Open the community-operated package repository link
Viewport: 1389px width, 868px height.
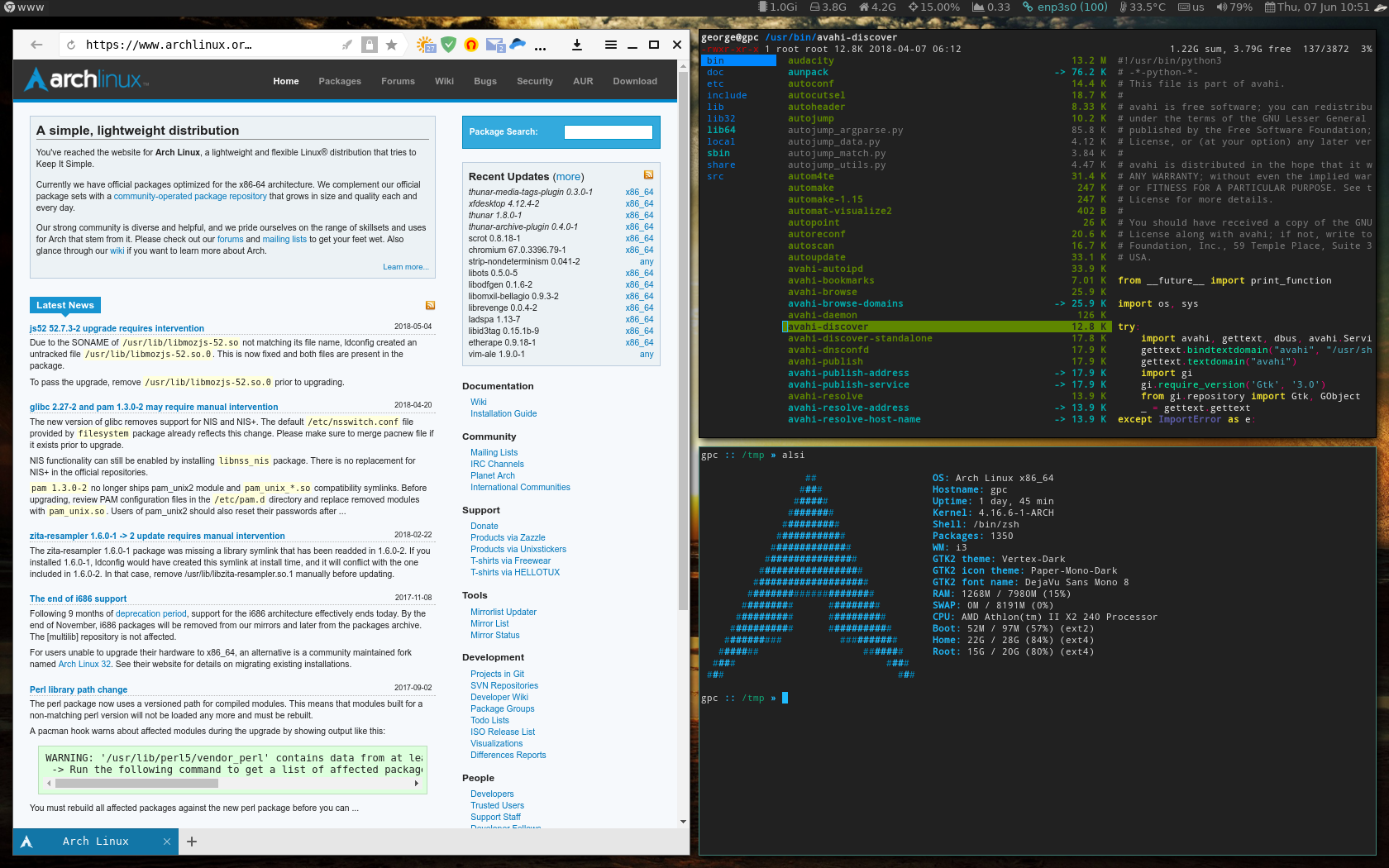pyautogui.click(x=190, y=197)
